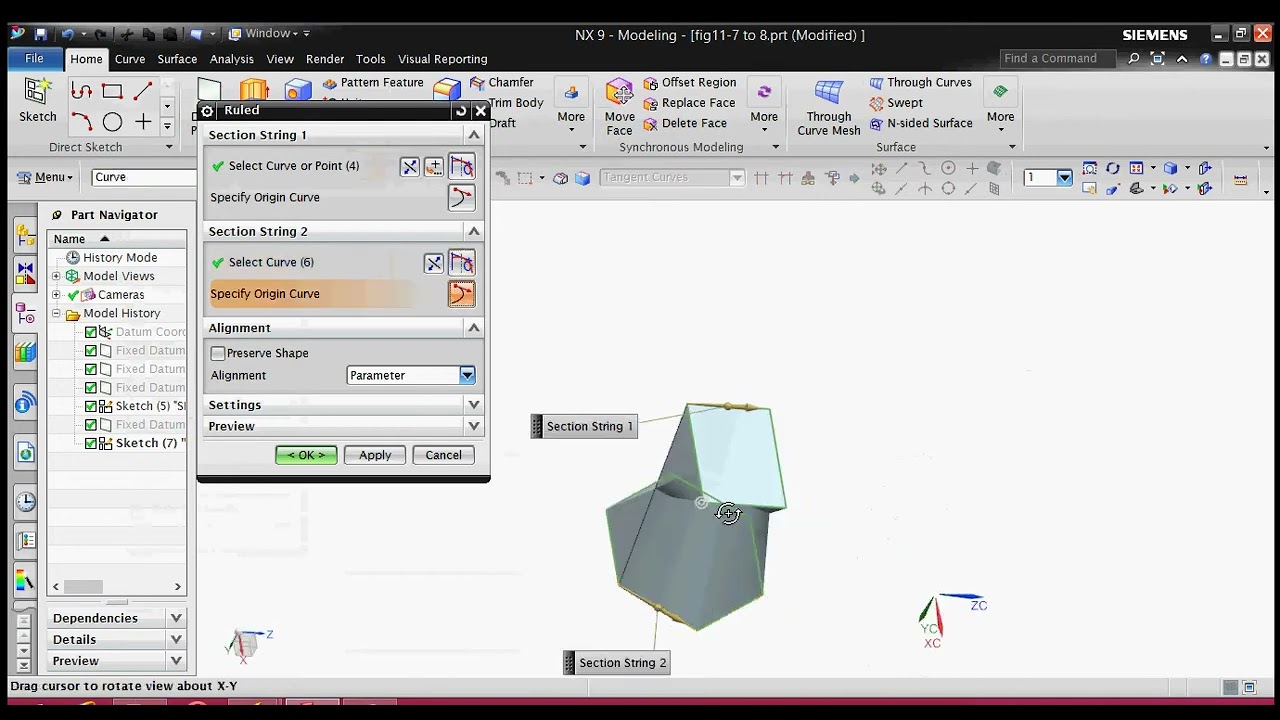Switch to Analysis ribbon tab
This screenshot has width=1280, height=720.
pos(232,59)
